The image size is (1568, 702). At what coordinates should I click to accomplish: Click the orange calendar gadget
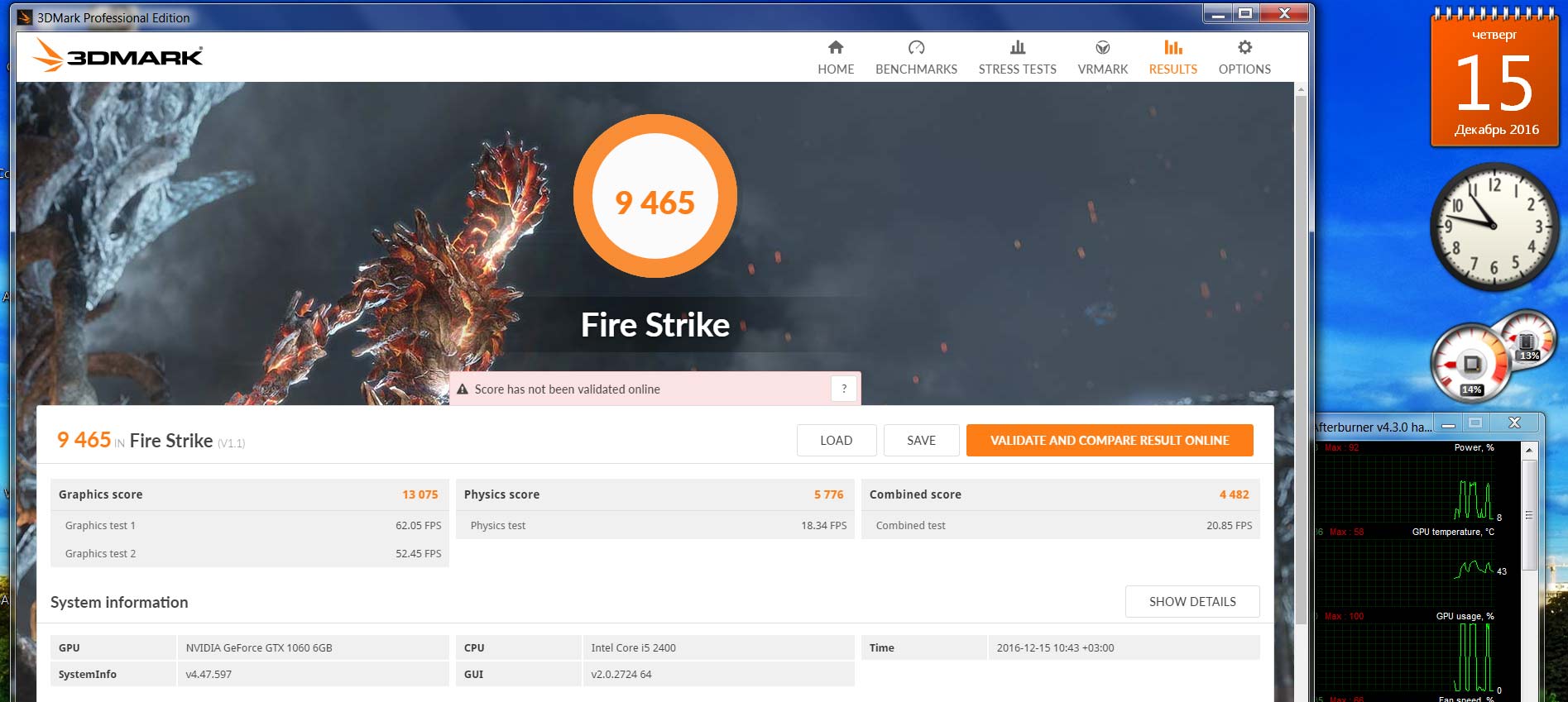(x=1495, y=79)
